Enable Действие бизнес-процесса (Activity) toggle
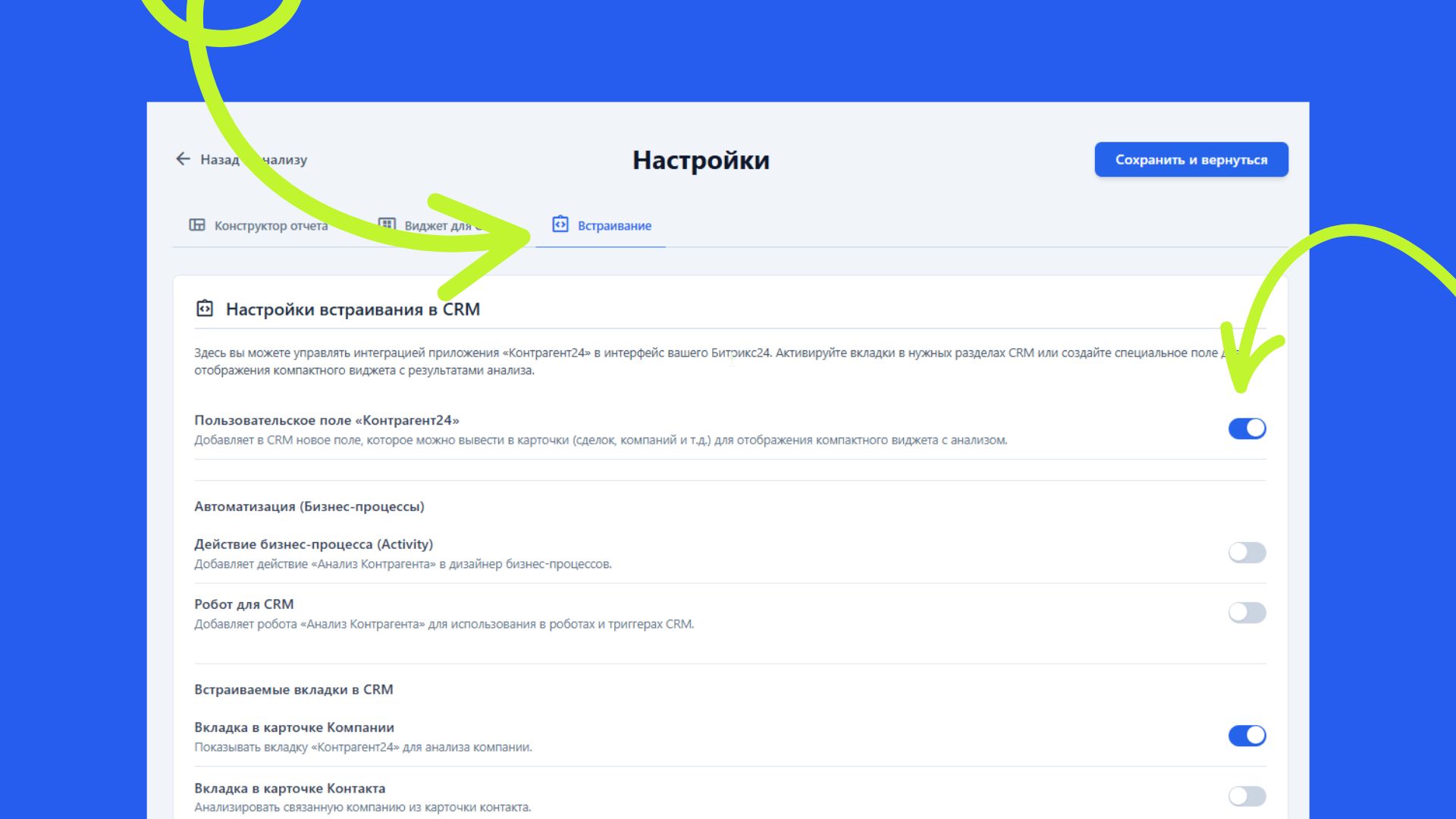Image resolution: width=1456 pixels, height=819 pixels. pos(1247,552)
